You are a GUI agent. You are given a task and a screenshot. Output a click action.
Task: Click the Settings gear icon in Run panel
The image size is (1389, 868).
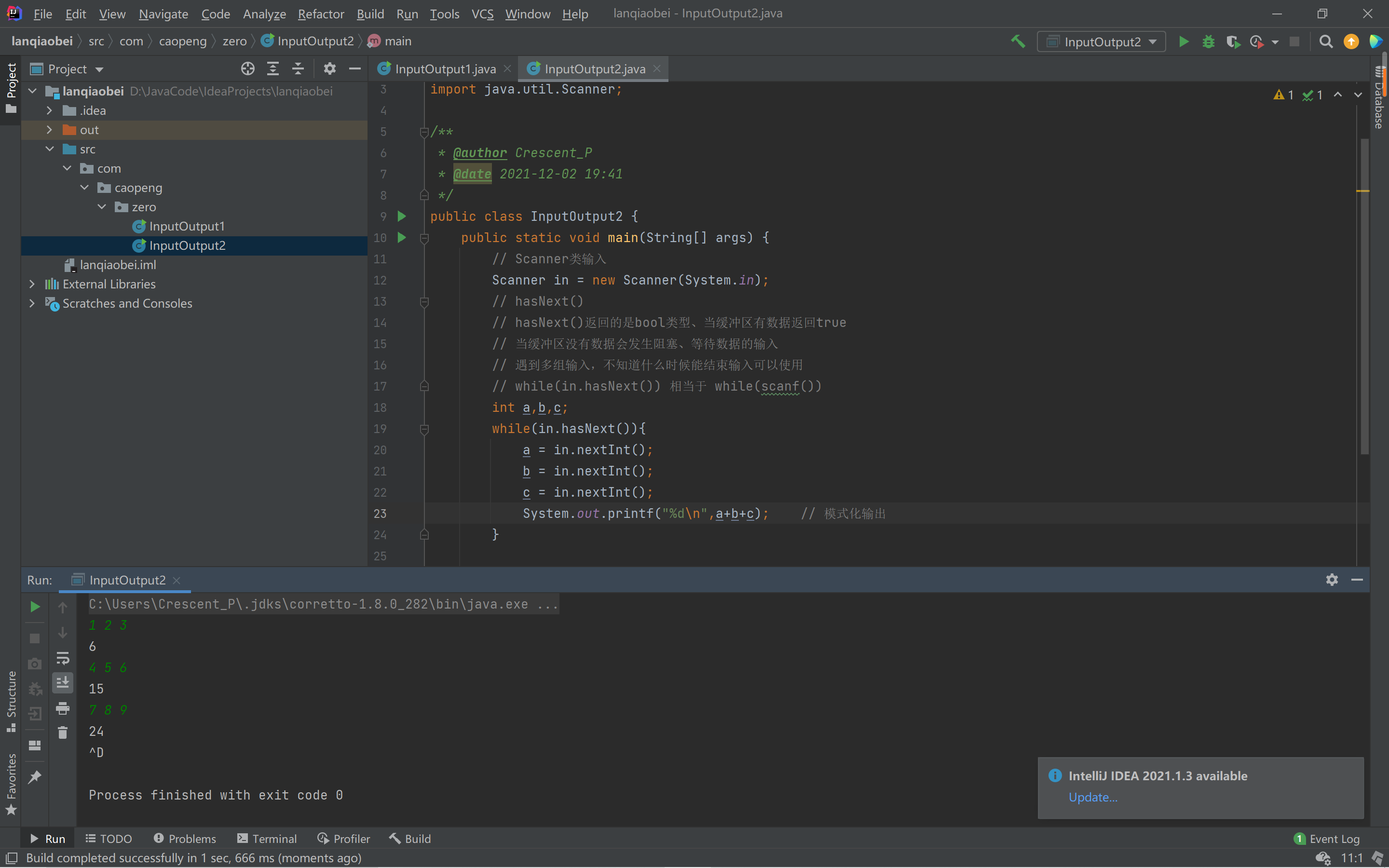[x=1331, y=580]
